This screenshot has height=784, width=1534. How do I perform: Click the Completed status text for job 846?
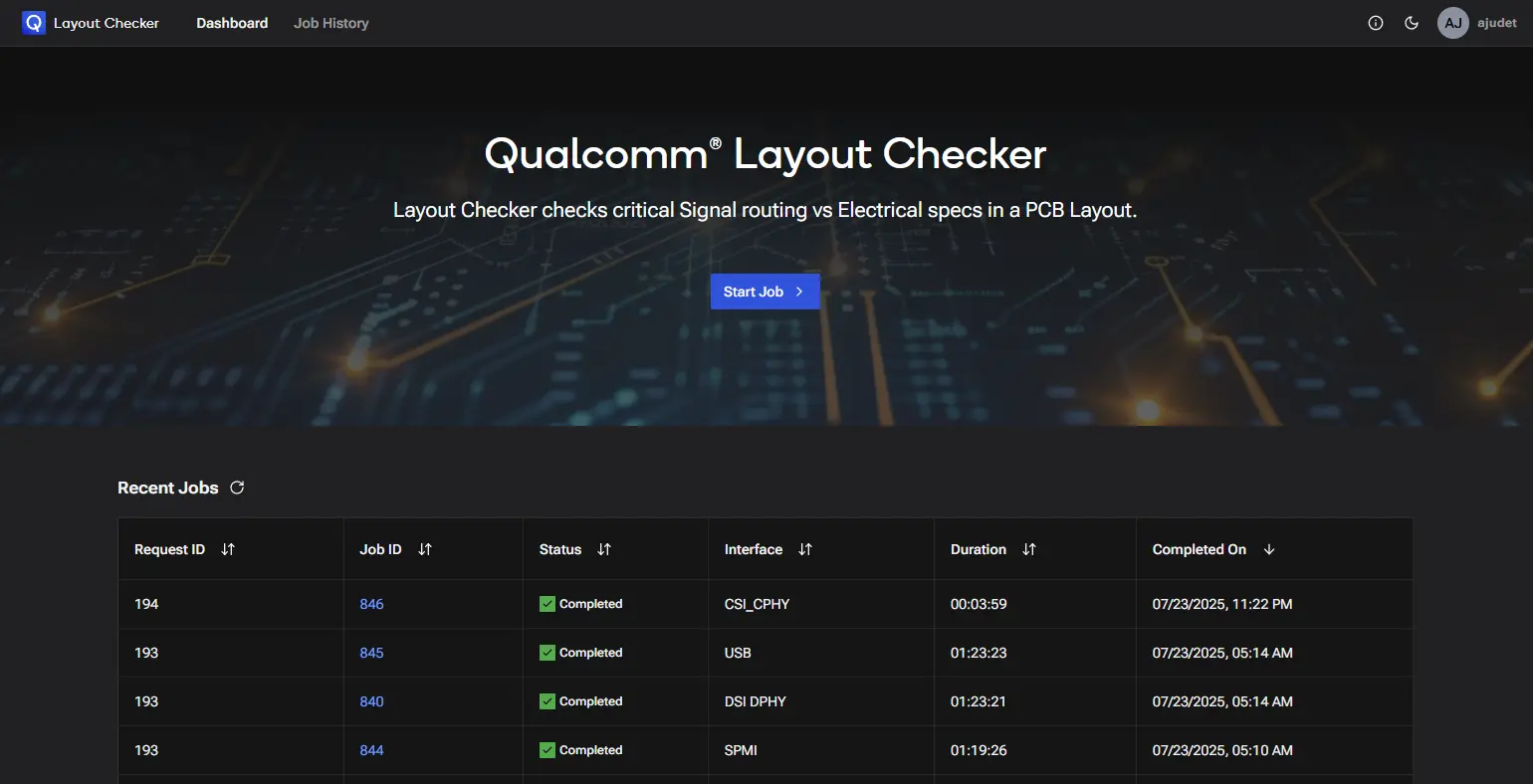[x=591, y=604]
